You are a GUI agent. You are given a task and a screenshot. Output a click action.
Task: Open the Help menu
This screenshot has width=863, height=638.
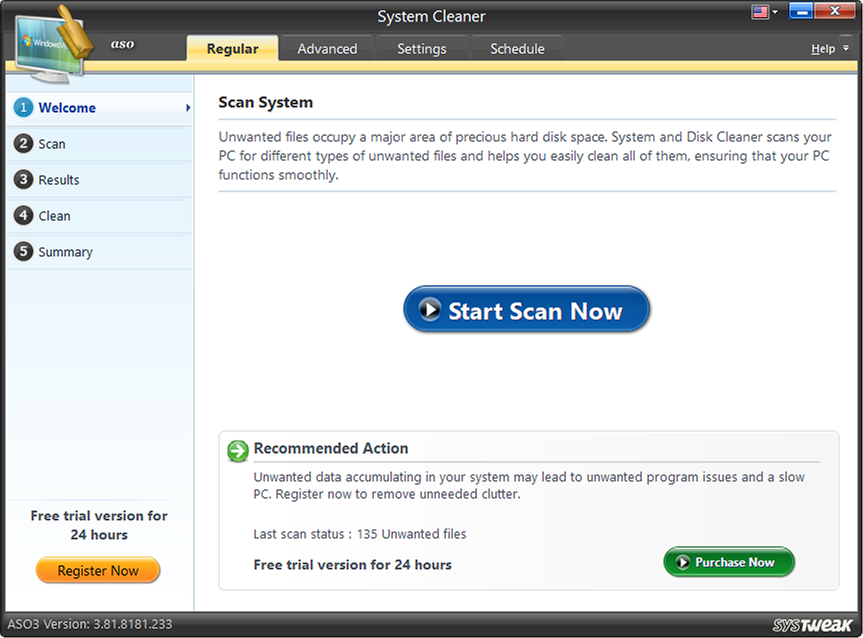tap(822, 48)
